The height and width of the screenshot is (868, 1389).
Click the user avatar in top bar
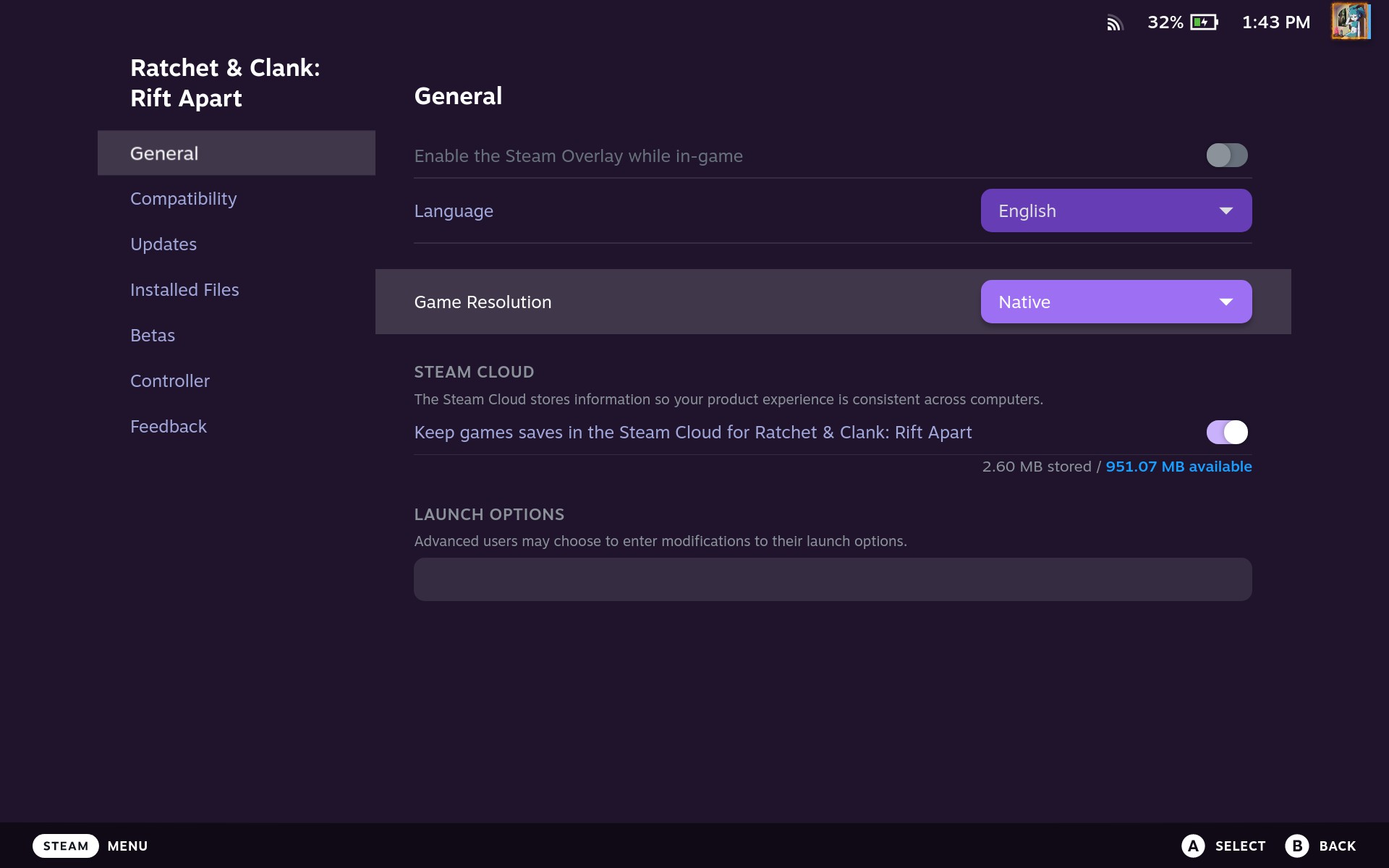1351,22
